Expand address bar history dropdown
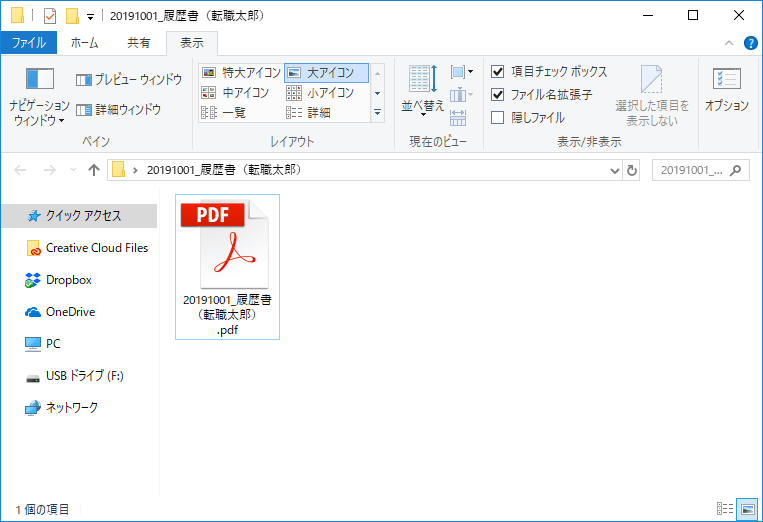Screen dimensions: 763x522 point(615,171)
